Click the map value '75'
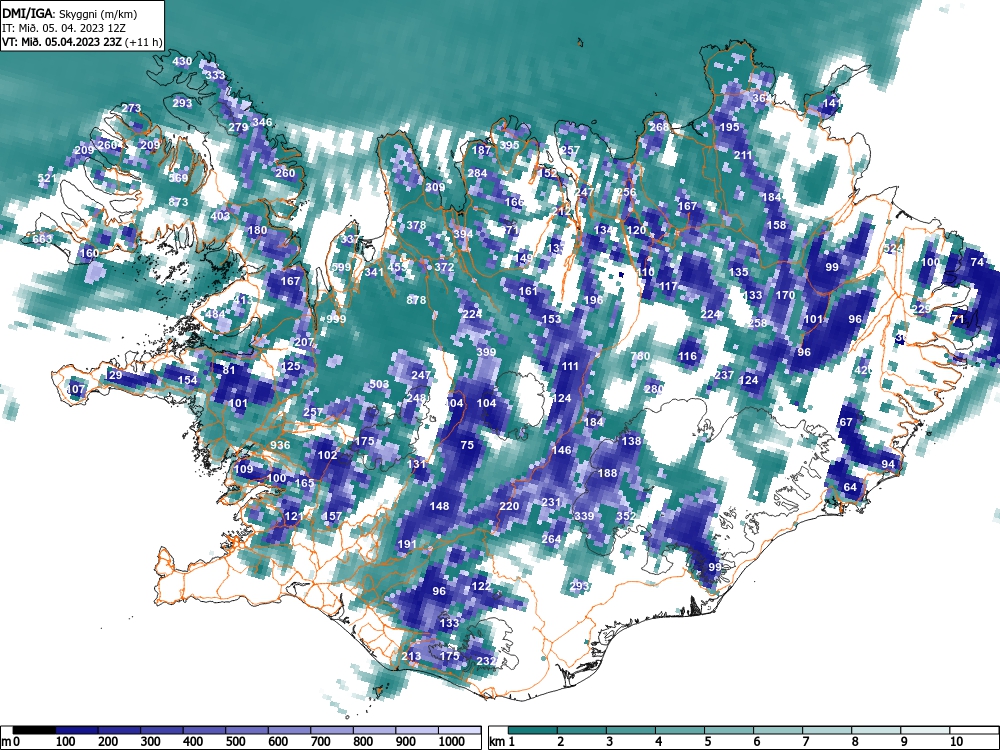The height and width of the screenshot is (750, 1000). [467, 445]
